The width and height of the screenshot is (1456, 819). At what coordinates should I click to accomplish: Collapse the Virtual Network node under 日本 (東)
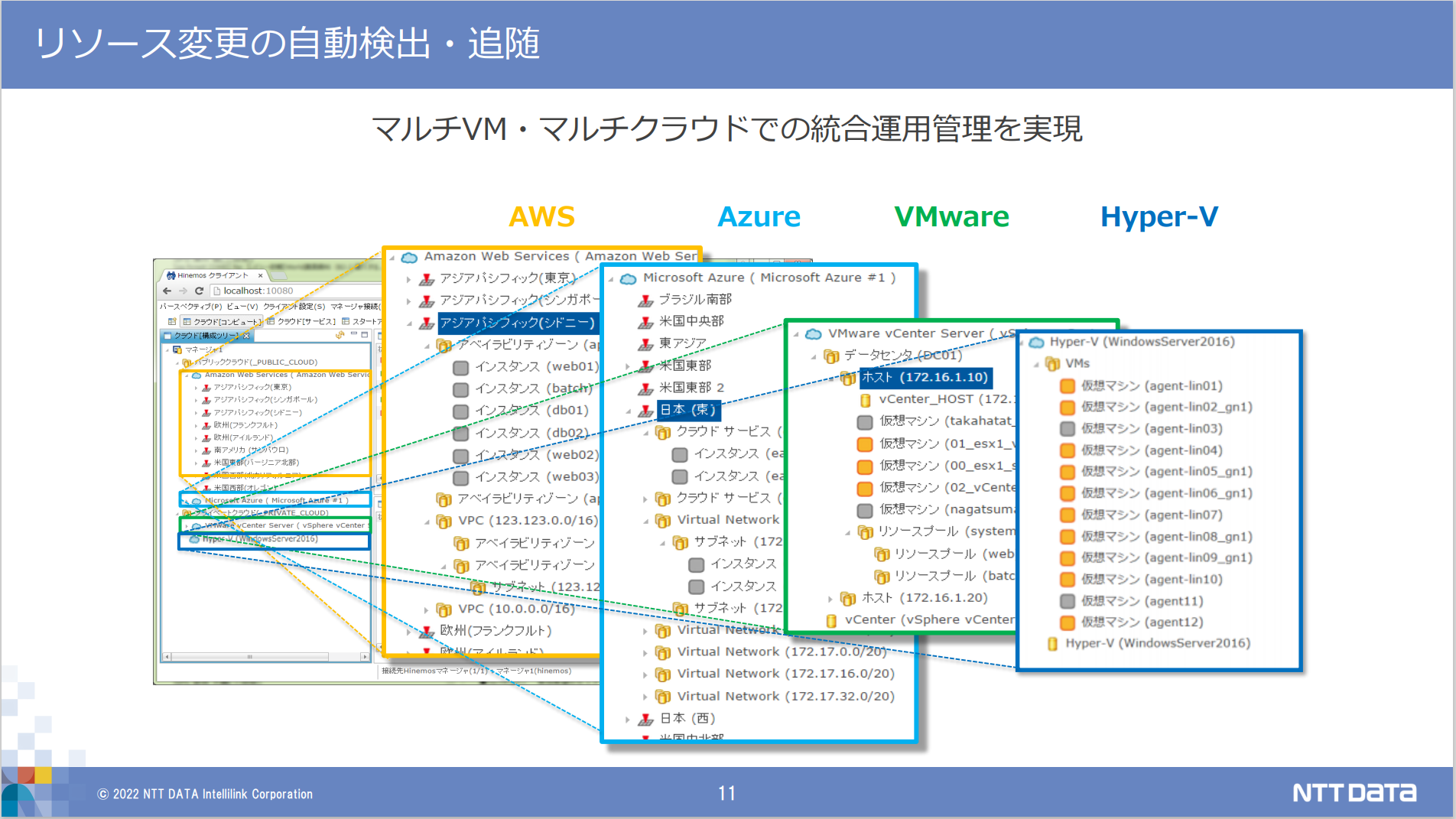click(645, 521)
